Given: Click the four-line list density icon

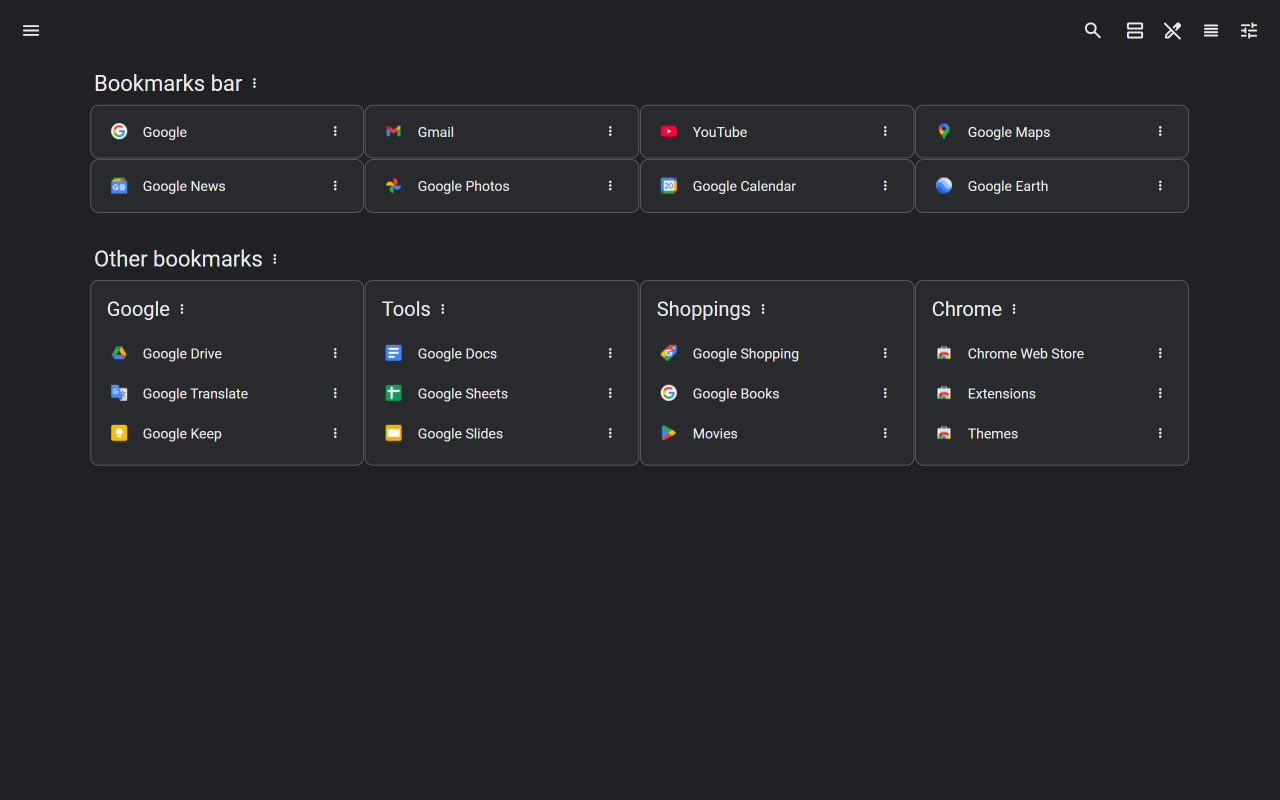Looking at the screenshot, I should coord(1211,30).
